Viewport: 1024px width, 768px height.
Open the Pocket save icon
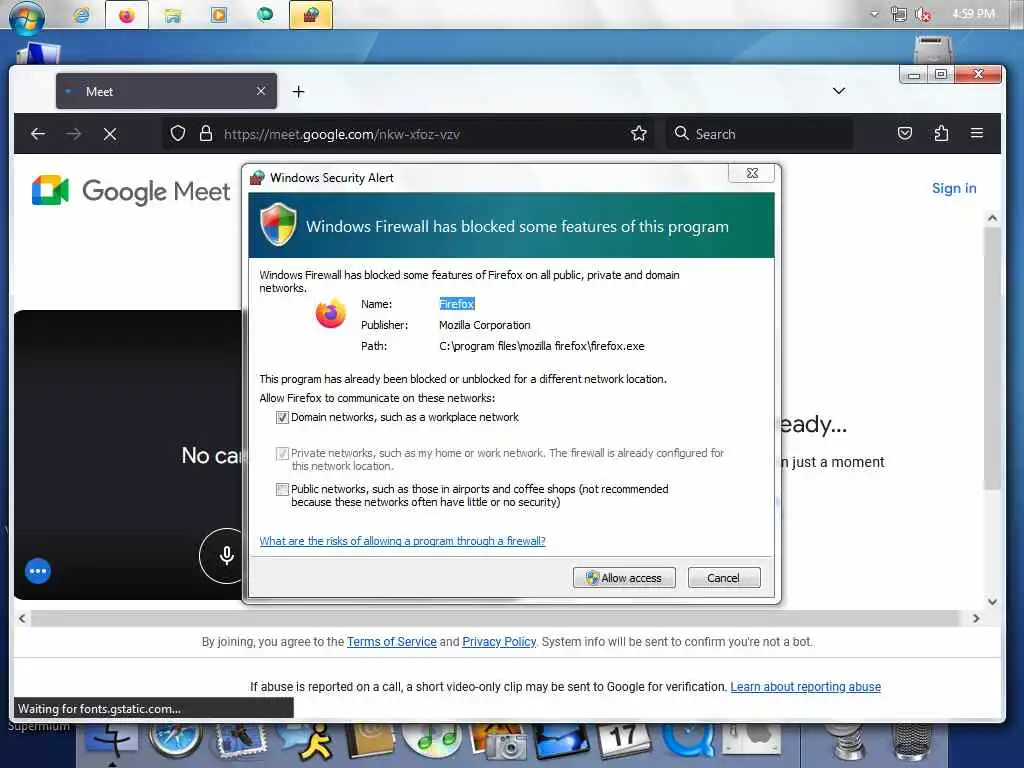point(904,134)
